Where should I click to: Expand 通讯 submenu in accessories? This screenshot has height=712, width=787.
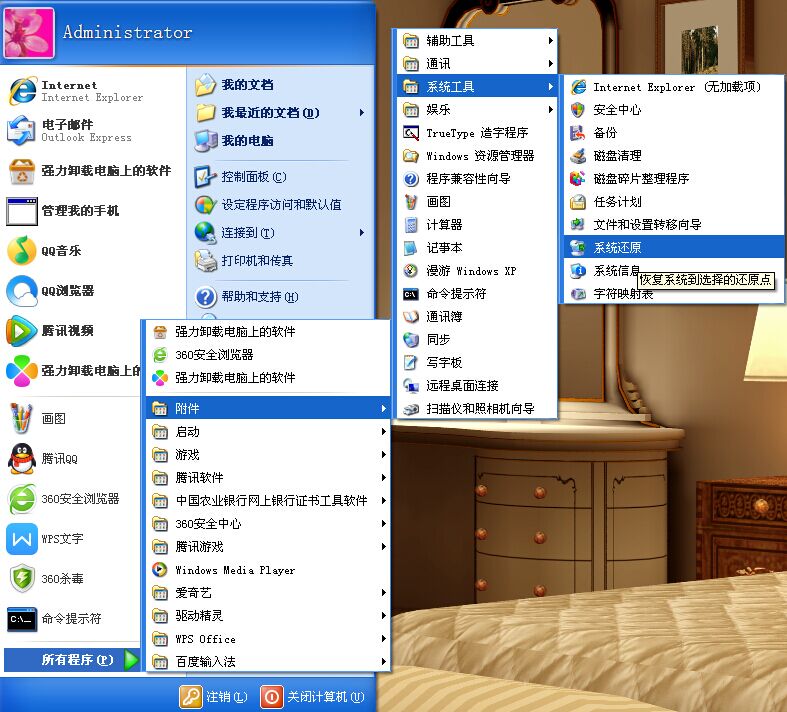(477, 64)
